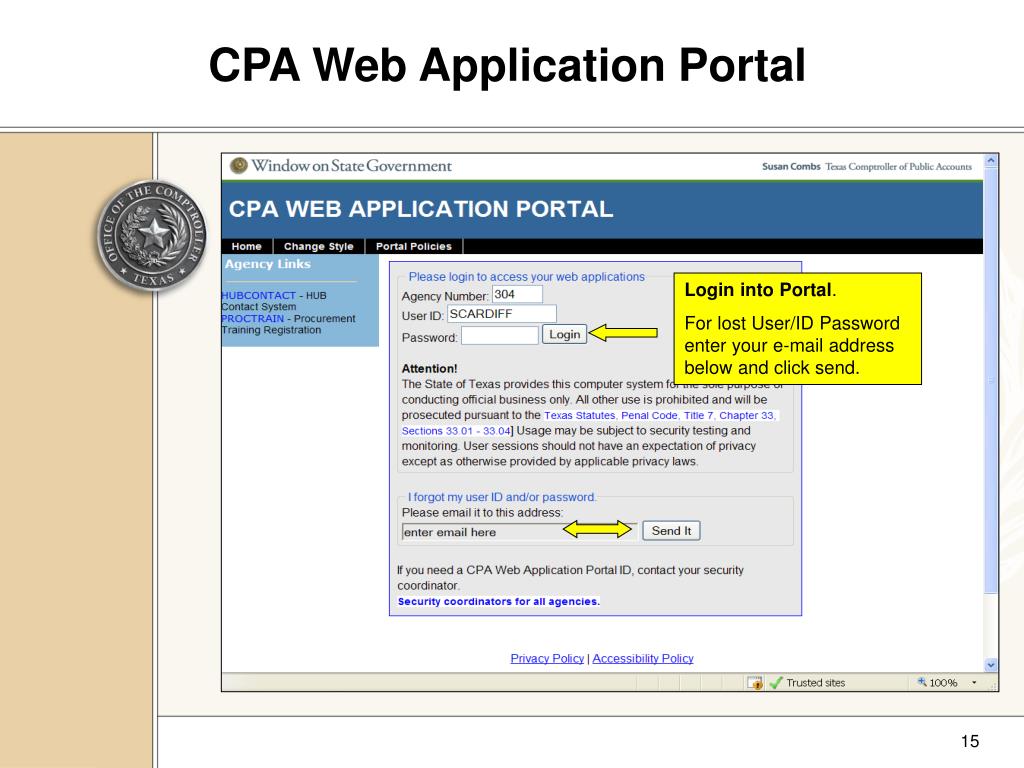Click the 100% zoom value in status bar
This screenshot has width=1024, height=768.
(943, 682)
